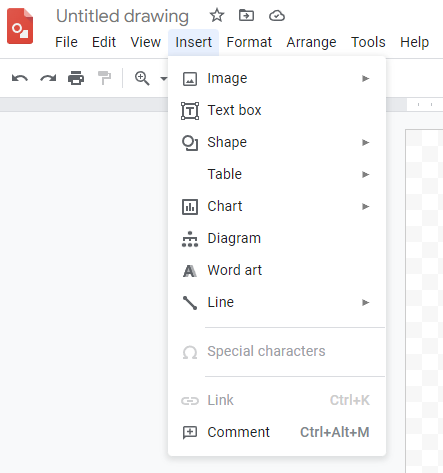Screen dimensions: 443x473
Task: Expand the Image submenu
Action: click(277, 78)
